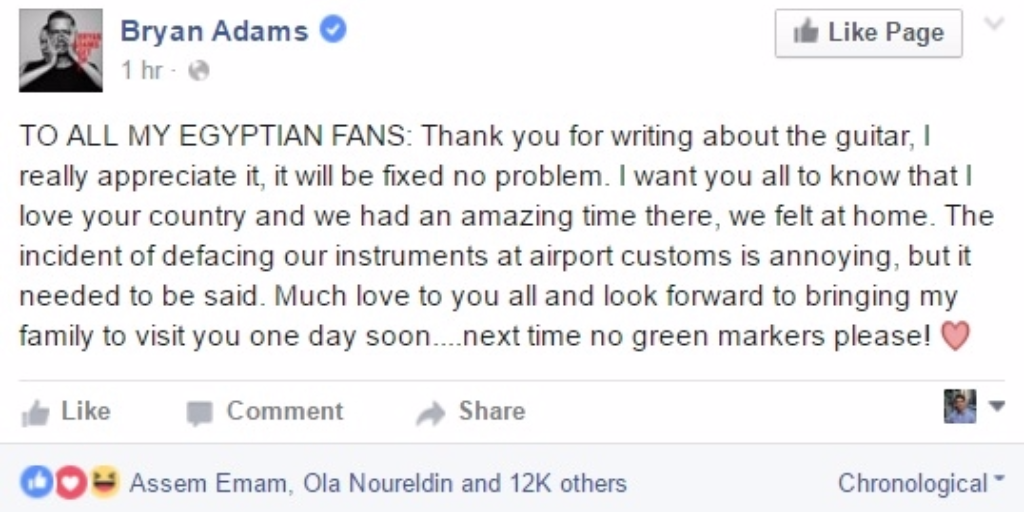The width and height of the screenshot is (1024, 512).
Task: Click the small user avatar thumbnail
Action: [x=960, y=406]
